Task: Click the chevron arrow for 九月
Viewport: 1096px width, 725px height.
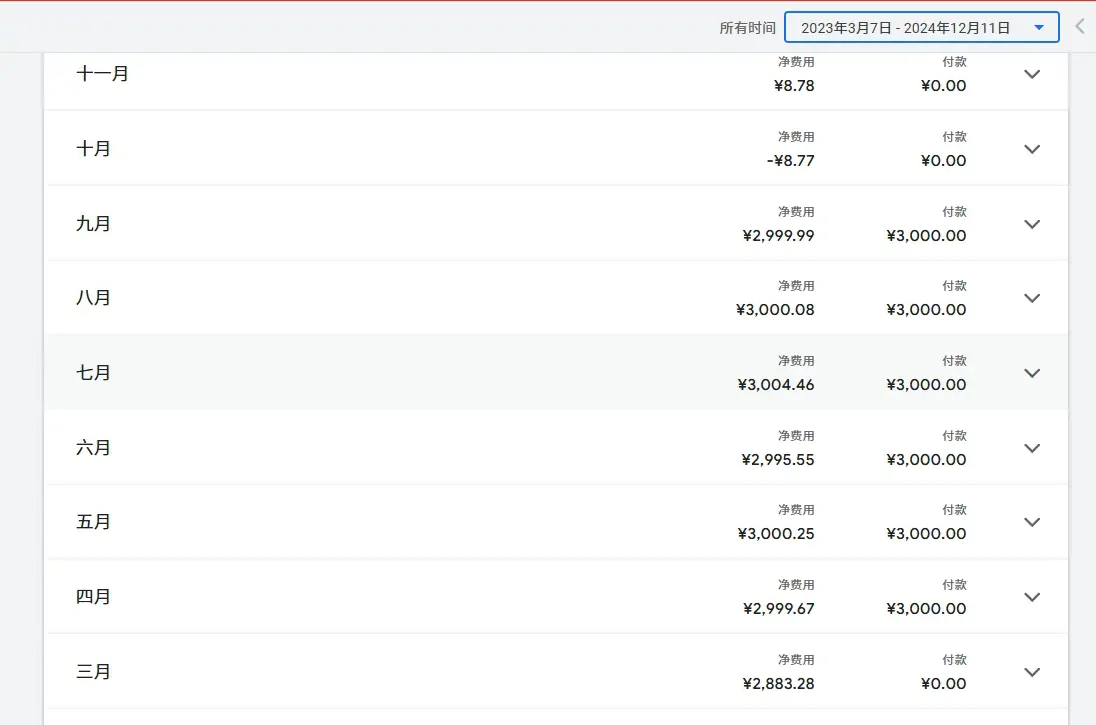Action: (x=1032, y=224)
